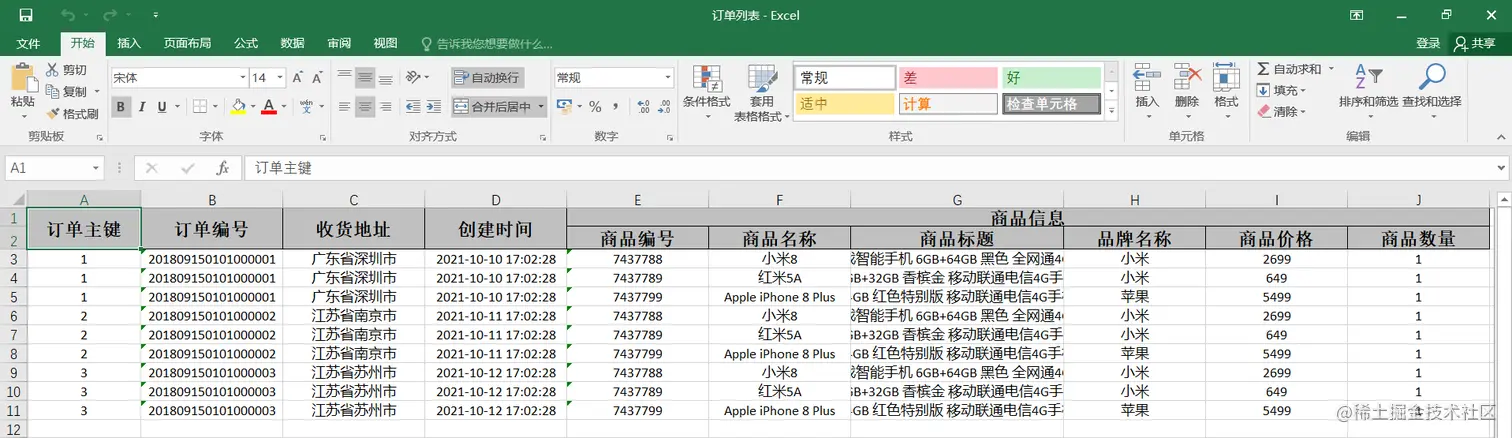Toggle align text right
Screen dimensions: 1512x438
[x=386, y=106]
